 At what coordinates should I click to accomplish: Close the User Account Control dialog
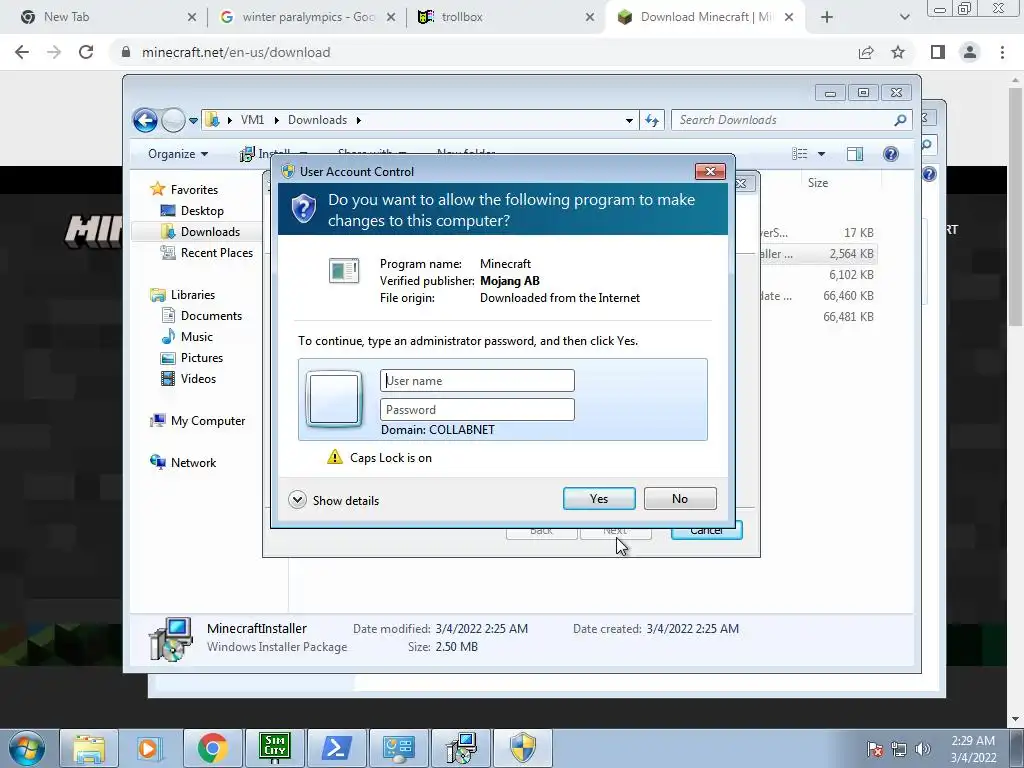click(710, 171)
